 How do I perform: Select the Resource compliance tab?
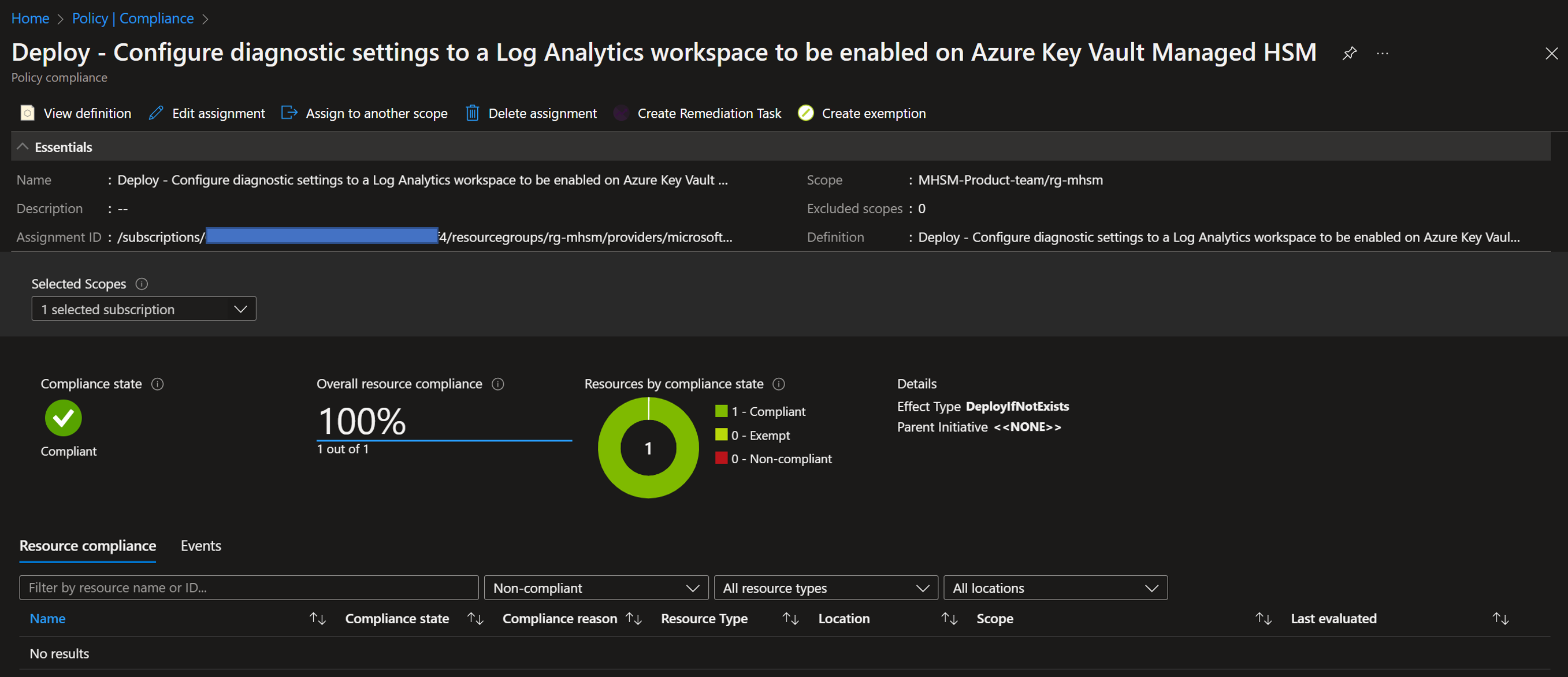pos(88,545)
